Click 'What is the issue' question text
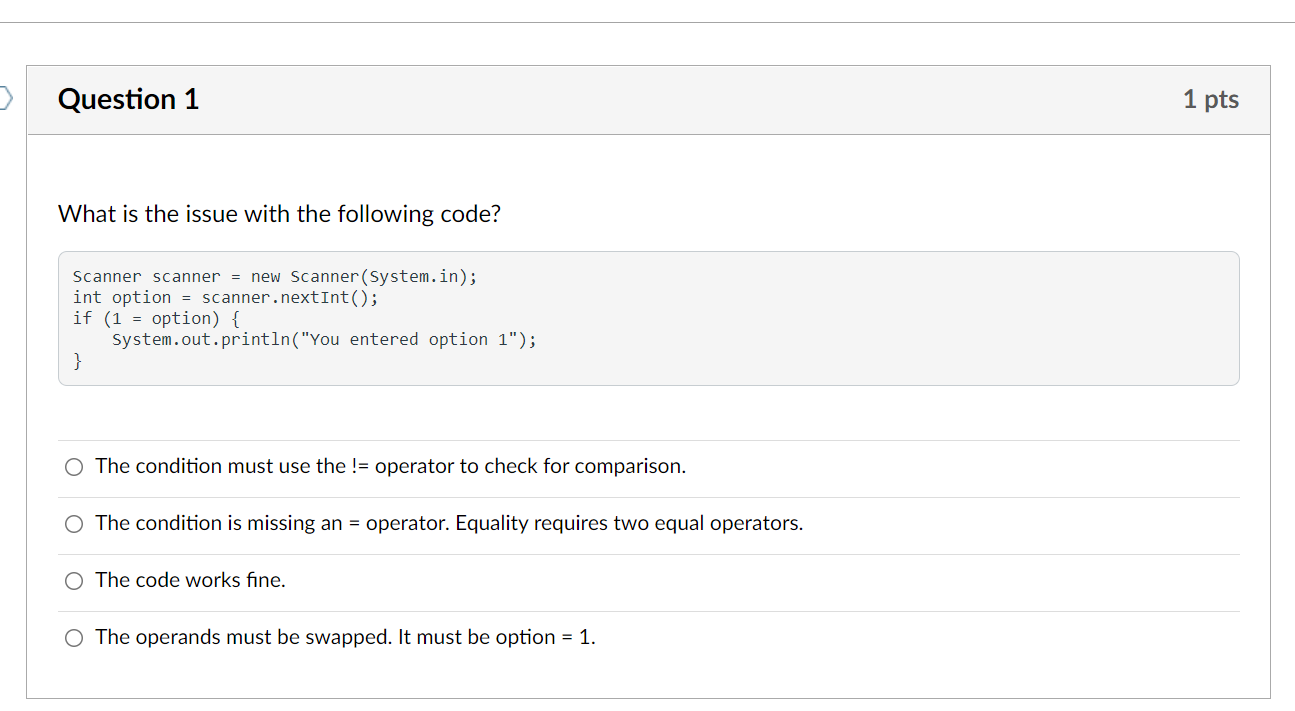 pyautogui.click(x=279, y=214)
